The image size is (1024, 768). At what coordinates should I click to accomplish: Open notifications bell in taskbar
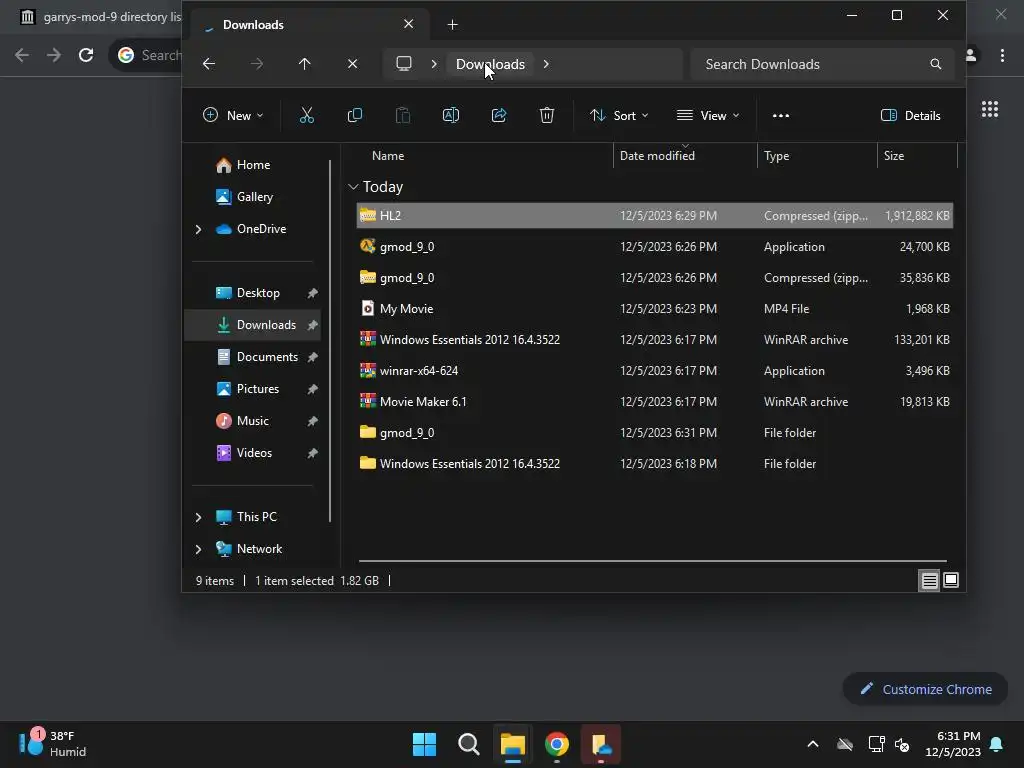point(997,744)
